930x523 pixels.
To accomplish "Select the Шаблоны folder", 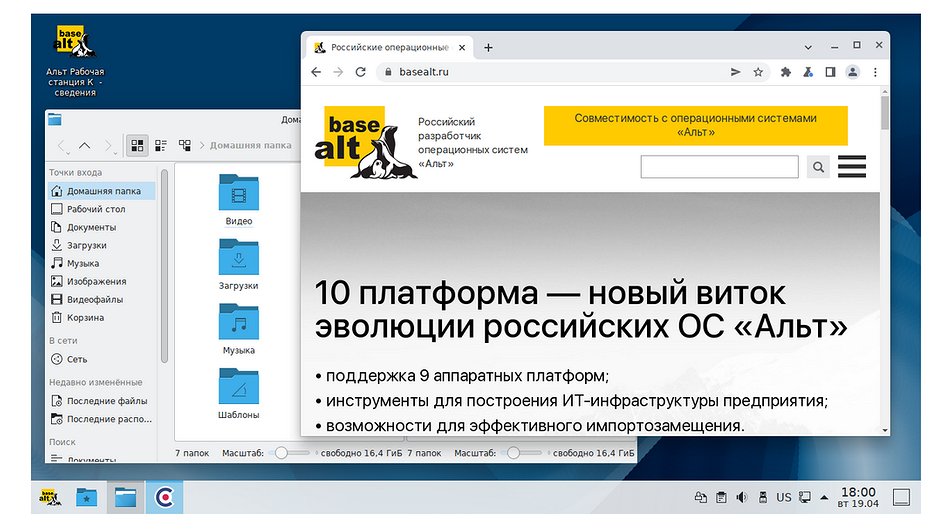I will [x=238, y=393].
